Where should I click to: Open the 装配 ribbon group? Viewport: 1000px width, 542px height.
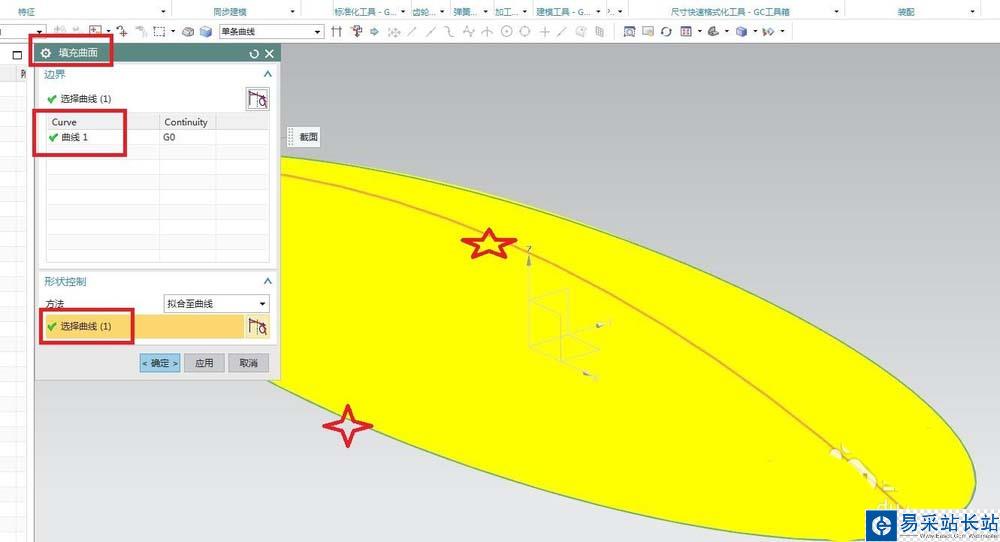point(906,11)
